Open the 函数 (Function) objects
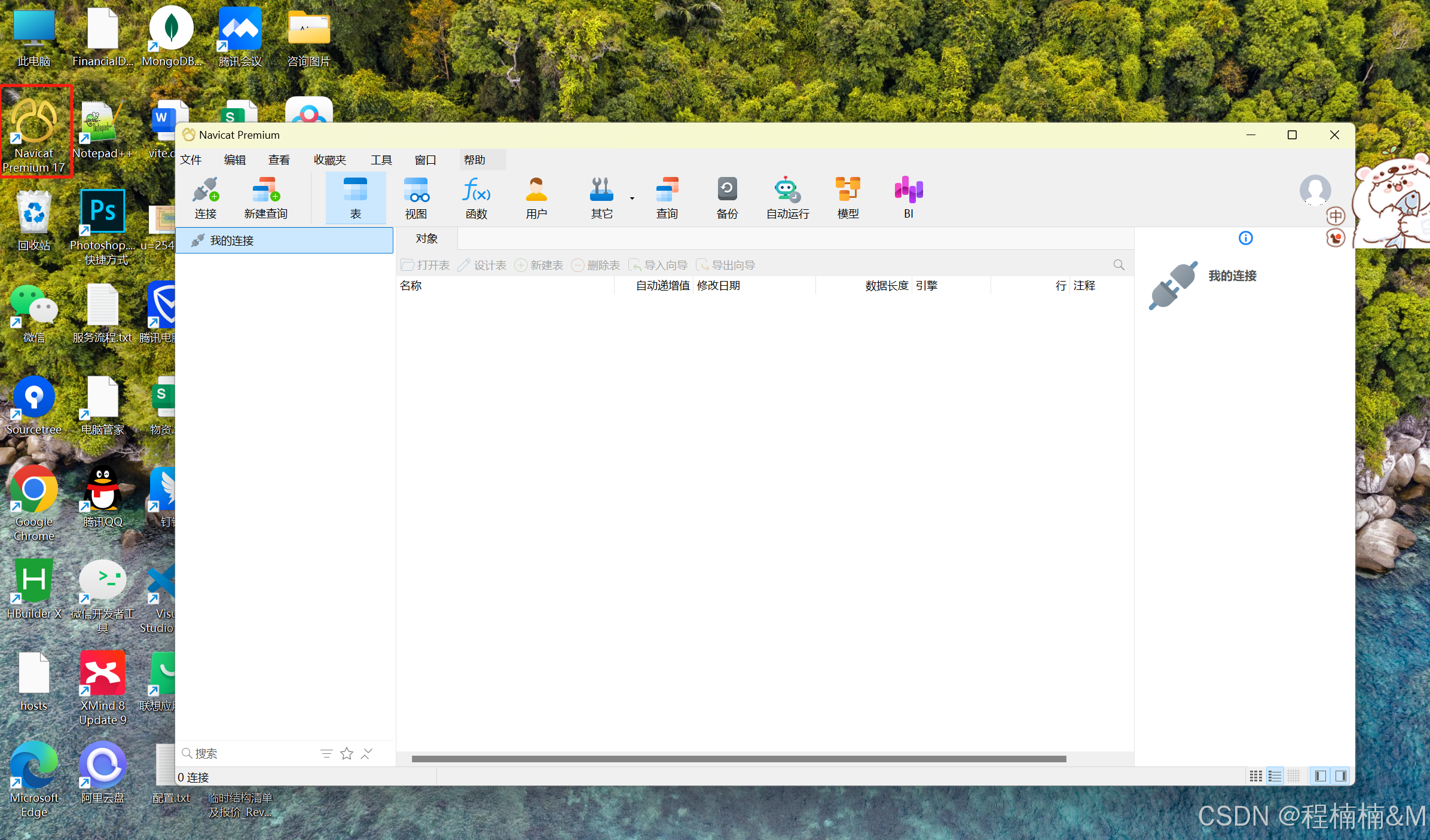Viewport: 1430px width, 840px height. (476, 198)
